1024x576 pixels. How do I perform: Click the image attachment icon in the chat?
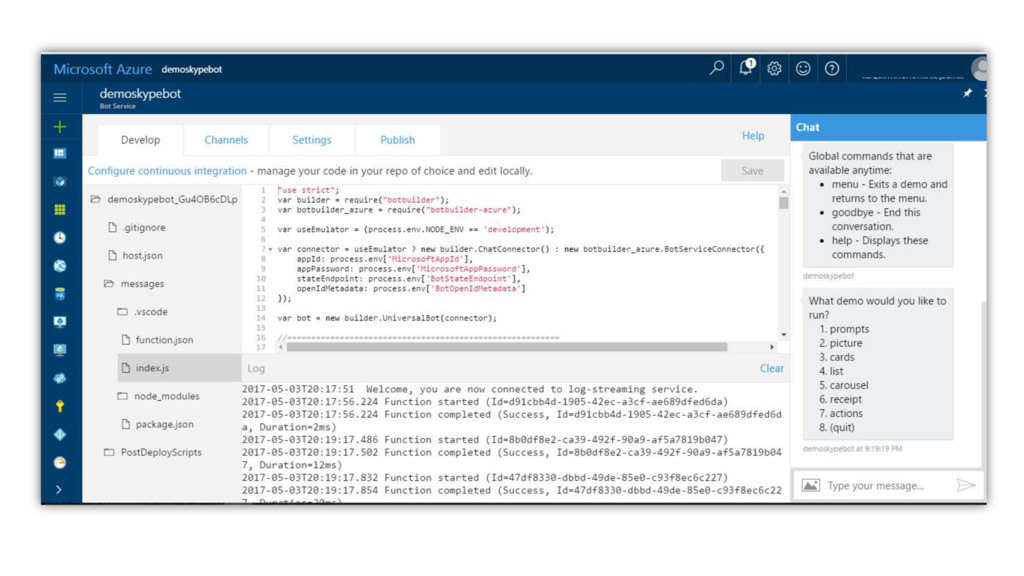pos(810,485)
